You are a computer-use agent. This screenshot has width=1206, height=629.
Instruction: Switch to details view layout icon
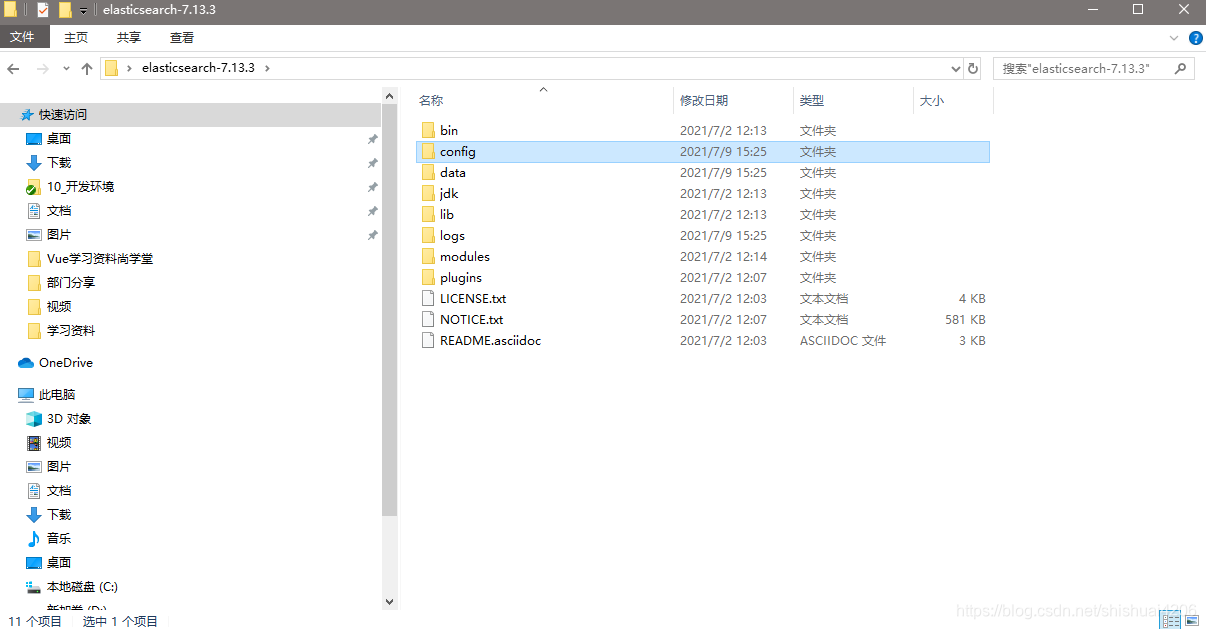(1169, 621)
